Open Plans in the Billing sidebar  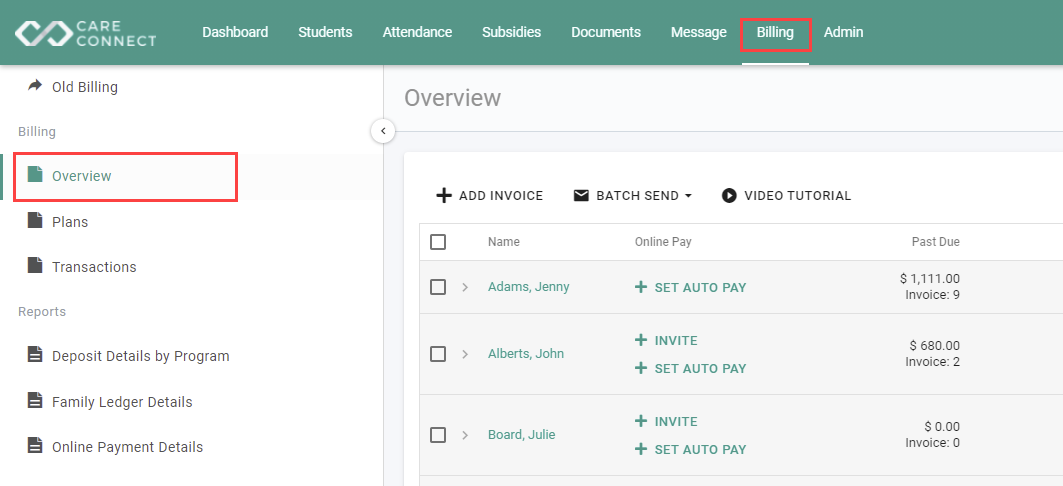point(70,222)
